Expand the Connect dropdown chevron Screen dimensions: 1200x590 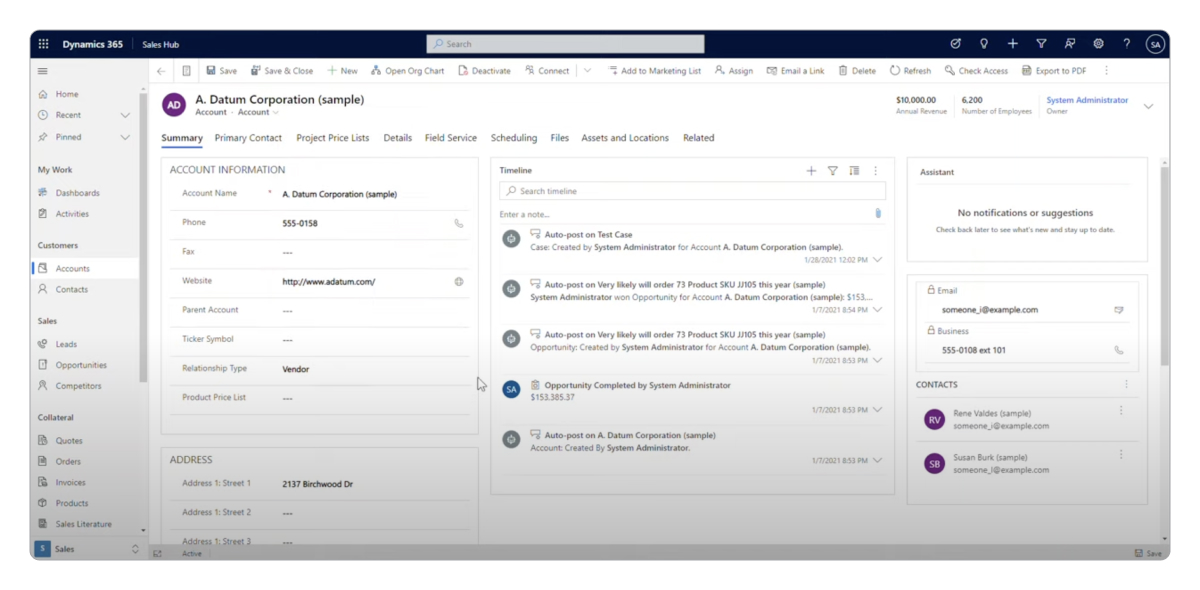pos(587,71)
